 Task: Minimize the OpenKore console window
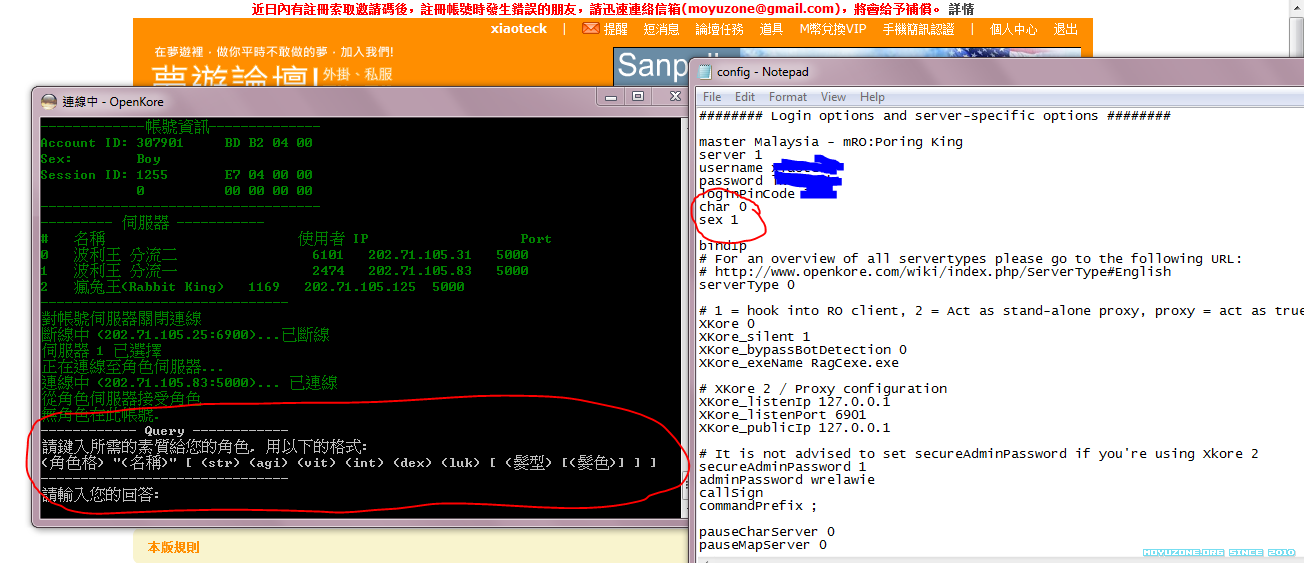611,97
